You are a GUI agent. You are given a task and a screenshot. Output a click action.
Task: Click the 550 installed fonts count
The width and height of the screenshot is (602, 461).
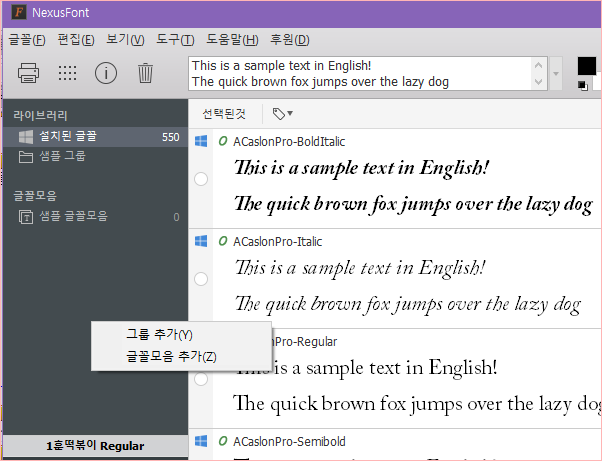pyautogui.click(x=170, y=137)
